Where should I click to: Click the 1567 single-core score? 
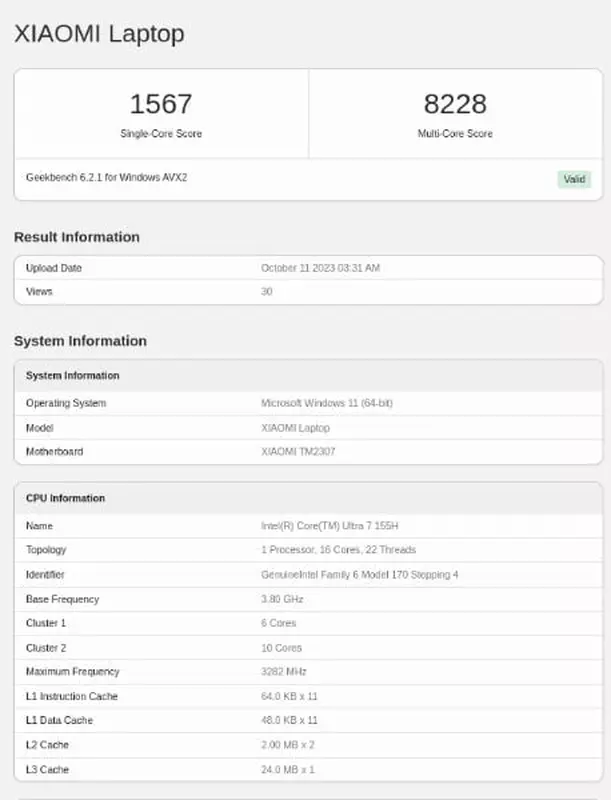point(161,104)
